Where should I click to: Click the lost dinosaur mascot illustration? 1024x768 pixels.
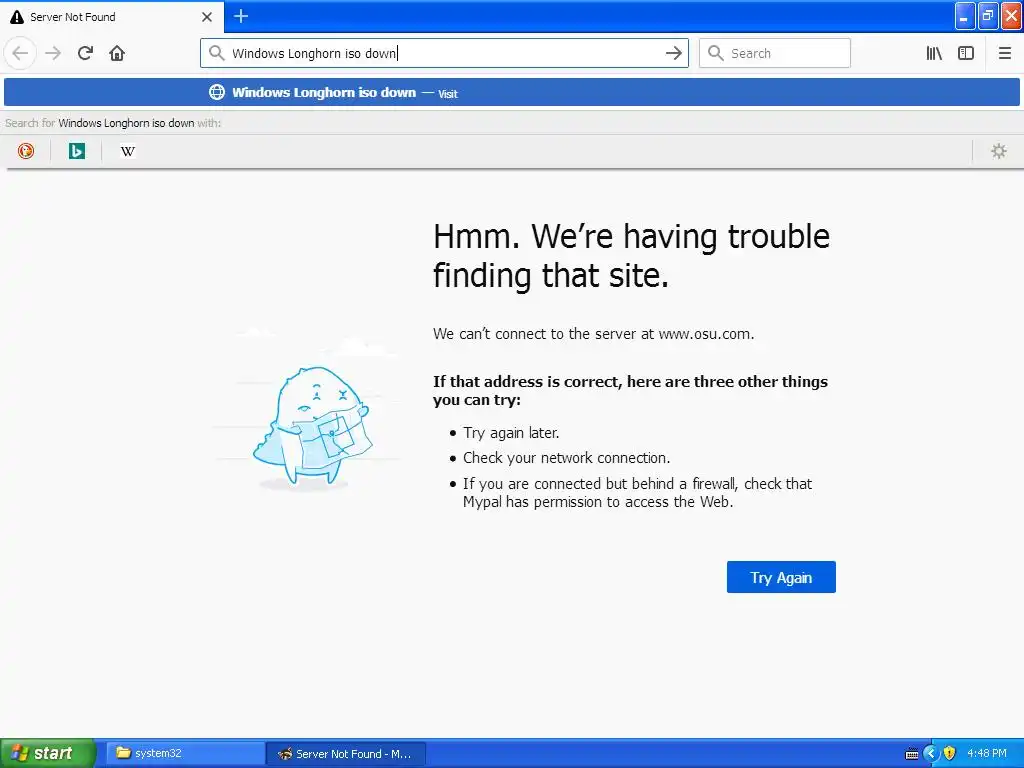coord(312,425)
